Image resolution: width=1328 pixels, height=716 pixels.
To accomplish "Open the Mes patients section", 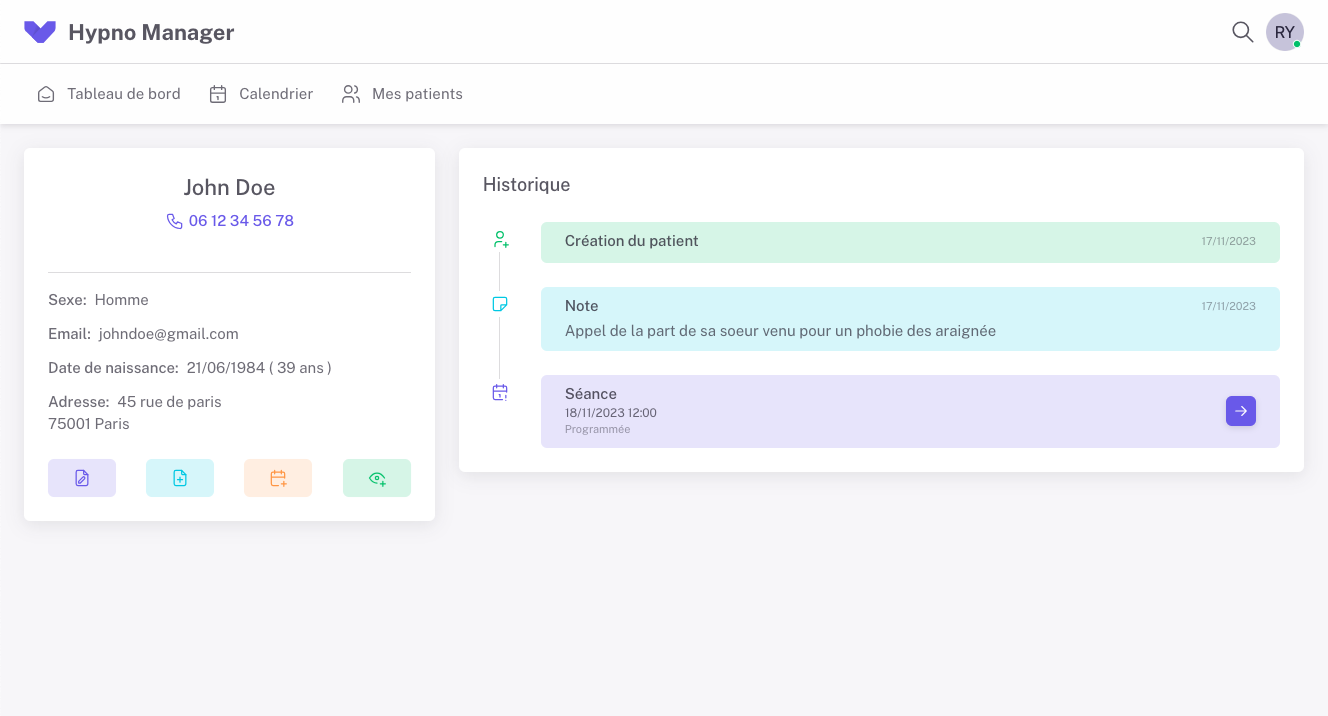I will (417, 93).
